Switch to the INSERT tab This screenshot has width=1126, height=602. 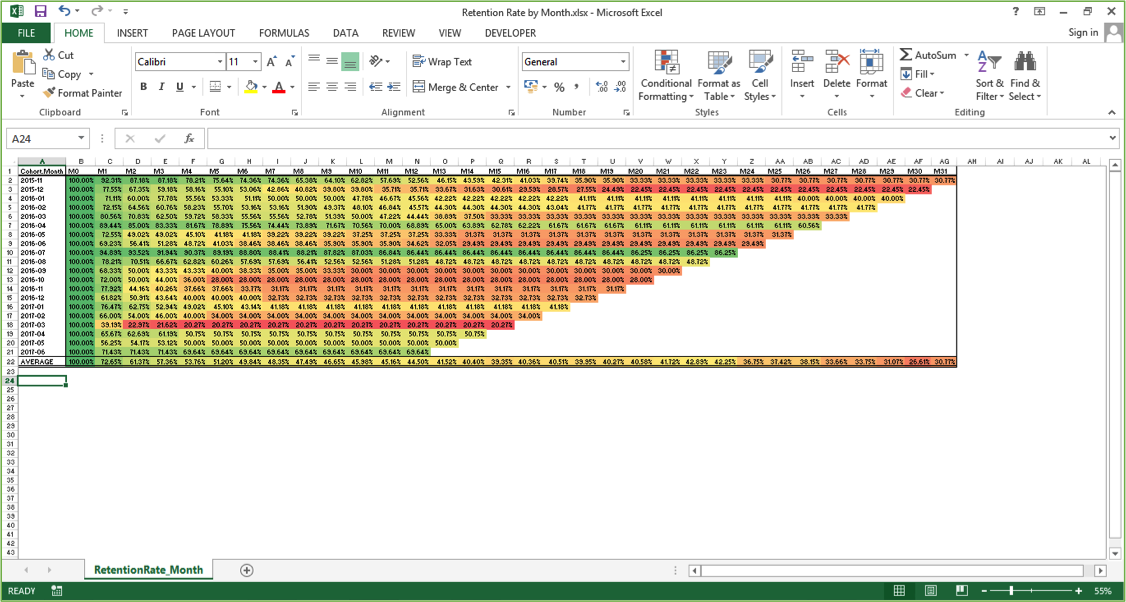click(x=132, y=33)
